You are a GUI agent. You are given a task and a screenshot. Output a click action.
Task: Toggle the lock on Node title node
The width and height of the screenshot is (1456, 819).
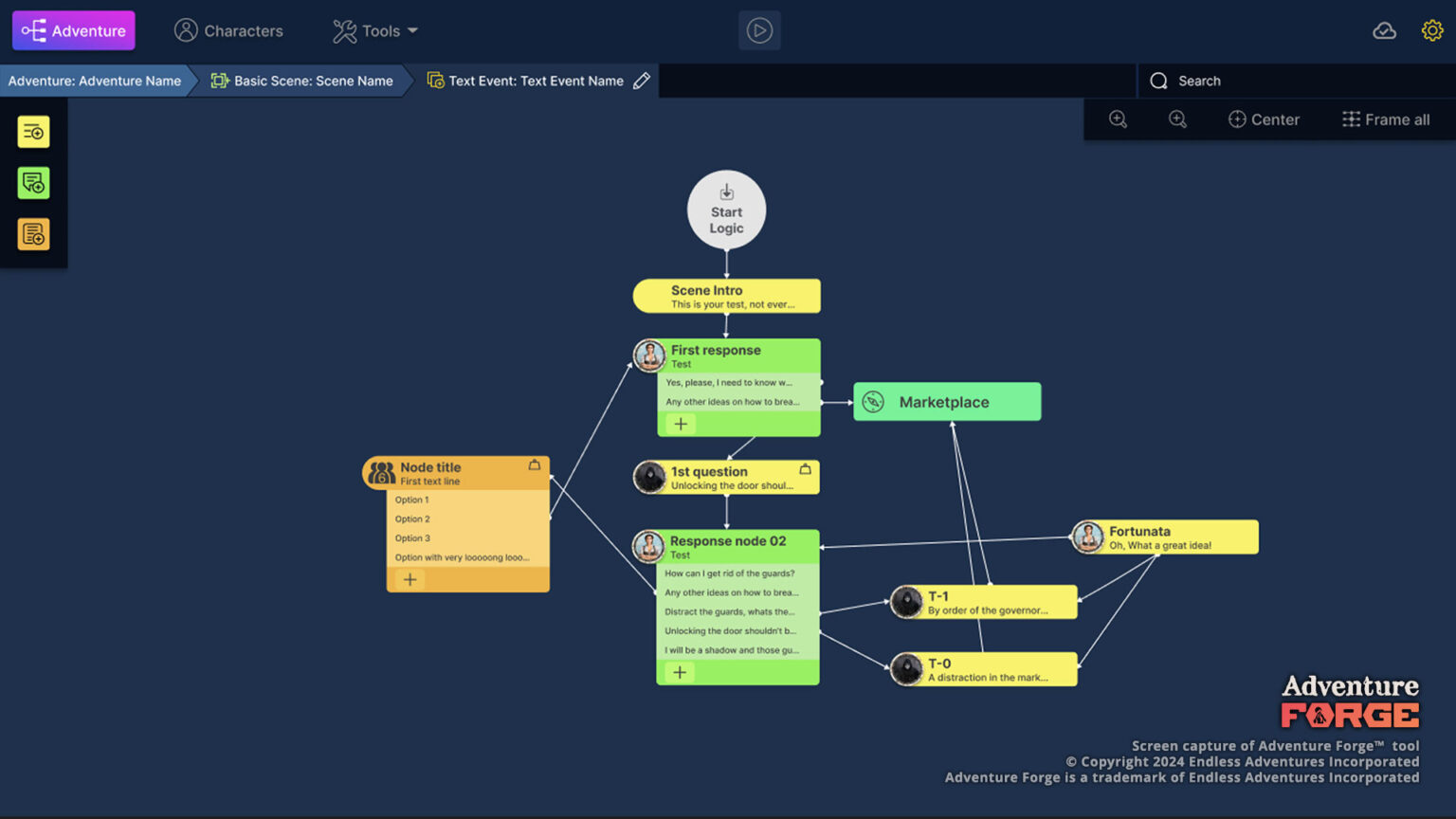535,465
